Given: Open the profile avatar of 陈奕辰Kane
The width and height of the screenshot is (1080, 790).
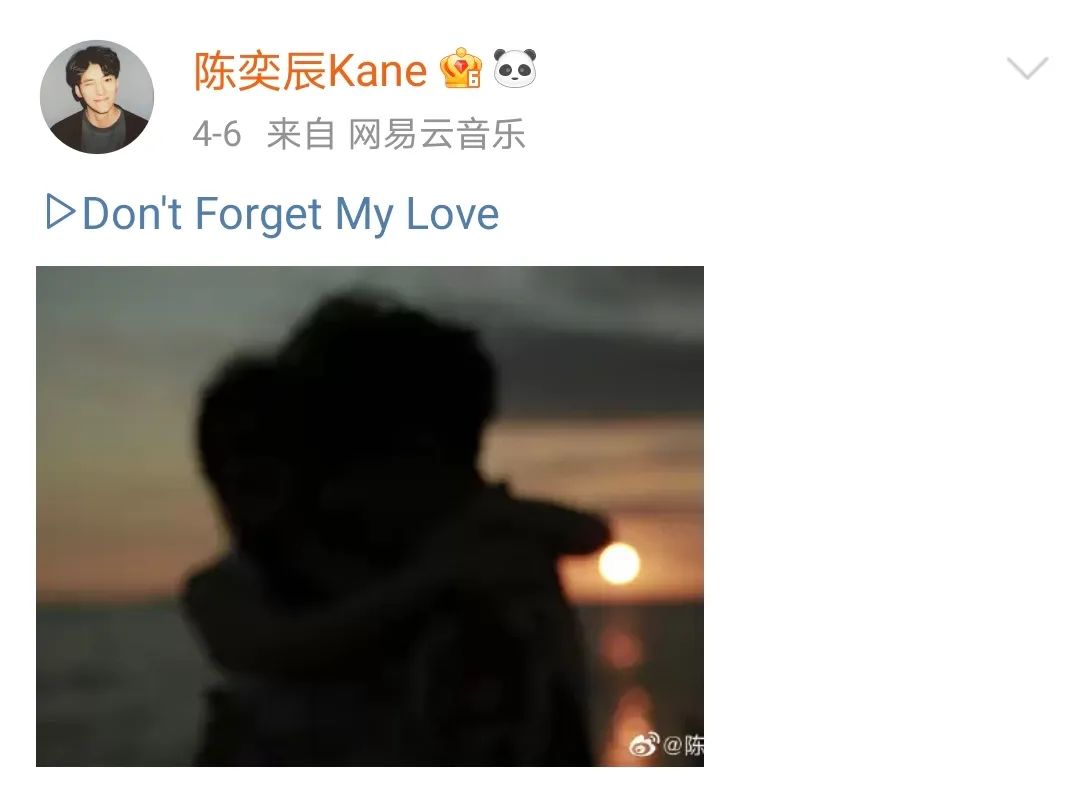Looking at the screenshot, I should tap(97, 96).
